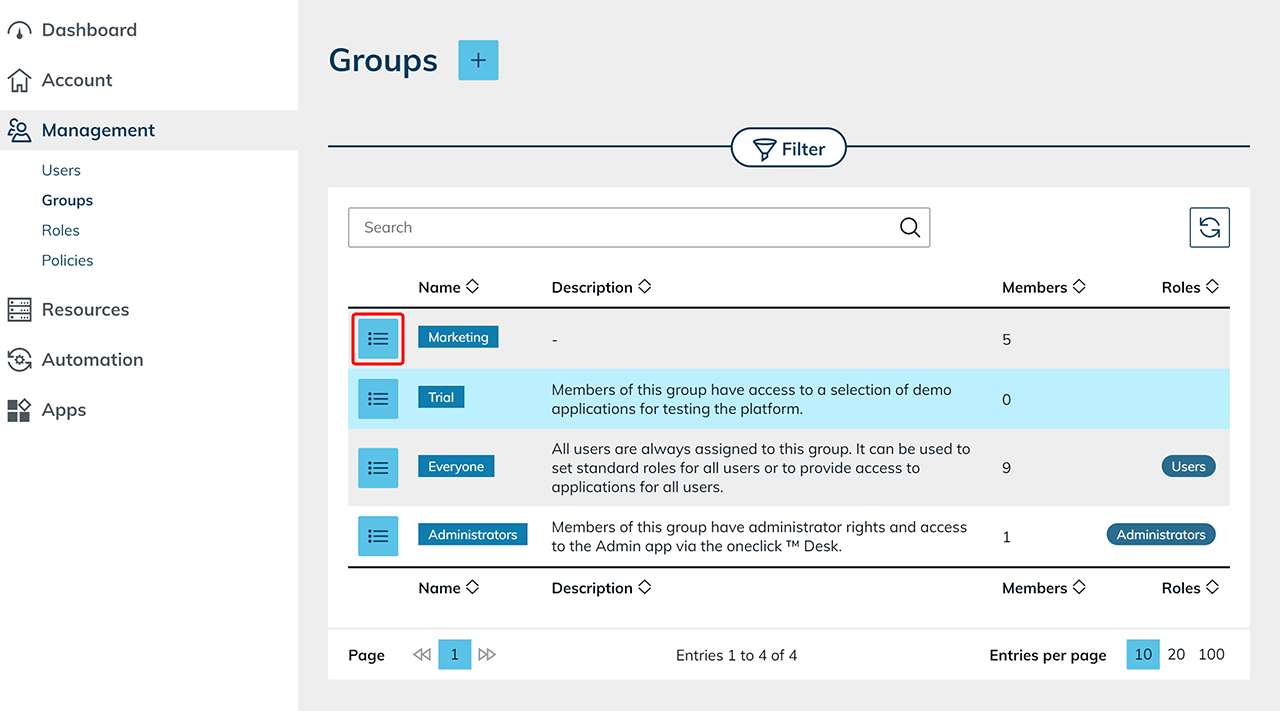
Task: Open the Everyone group list menu icon
Action: (x=378, y=467)
